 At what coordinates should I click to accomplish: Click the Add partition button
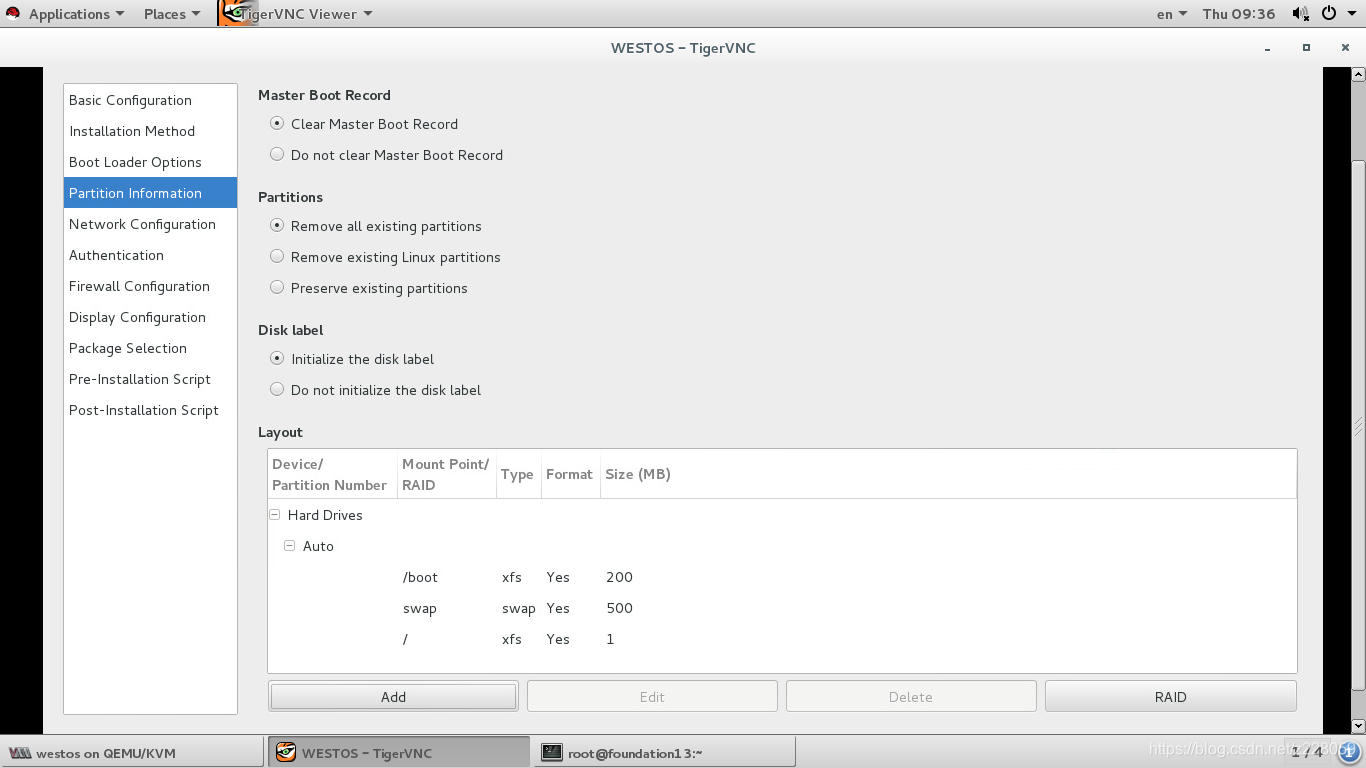coord(393,697)
